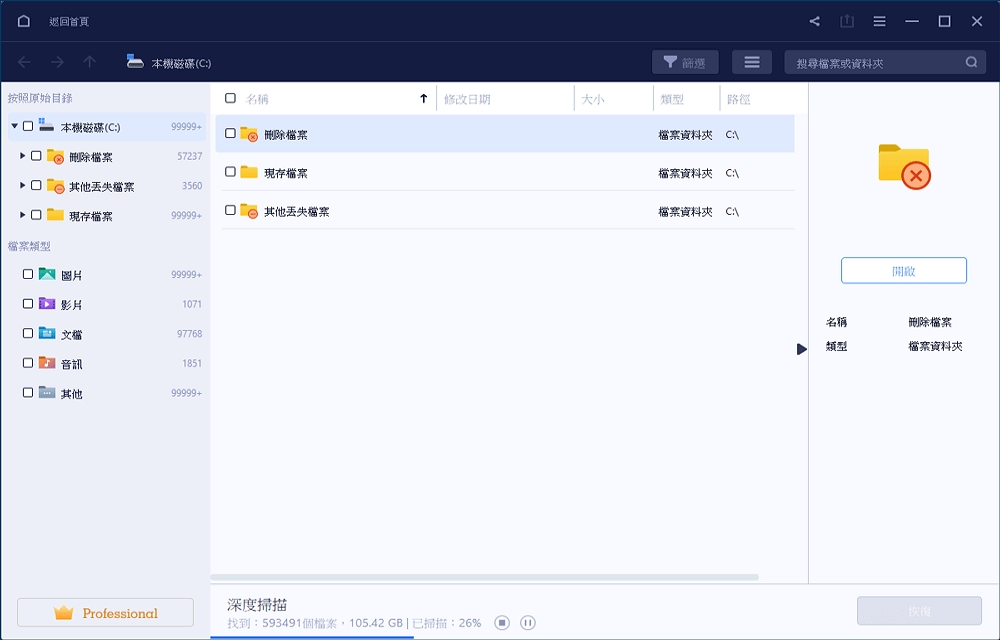Click the 恢復 recover button

919,611
